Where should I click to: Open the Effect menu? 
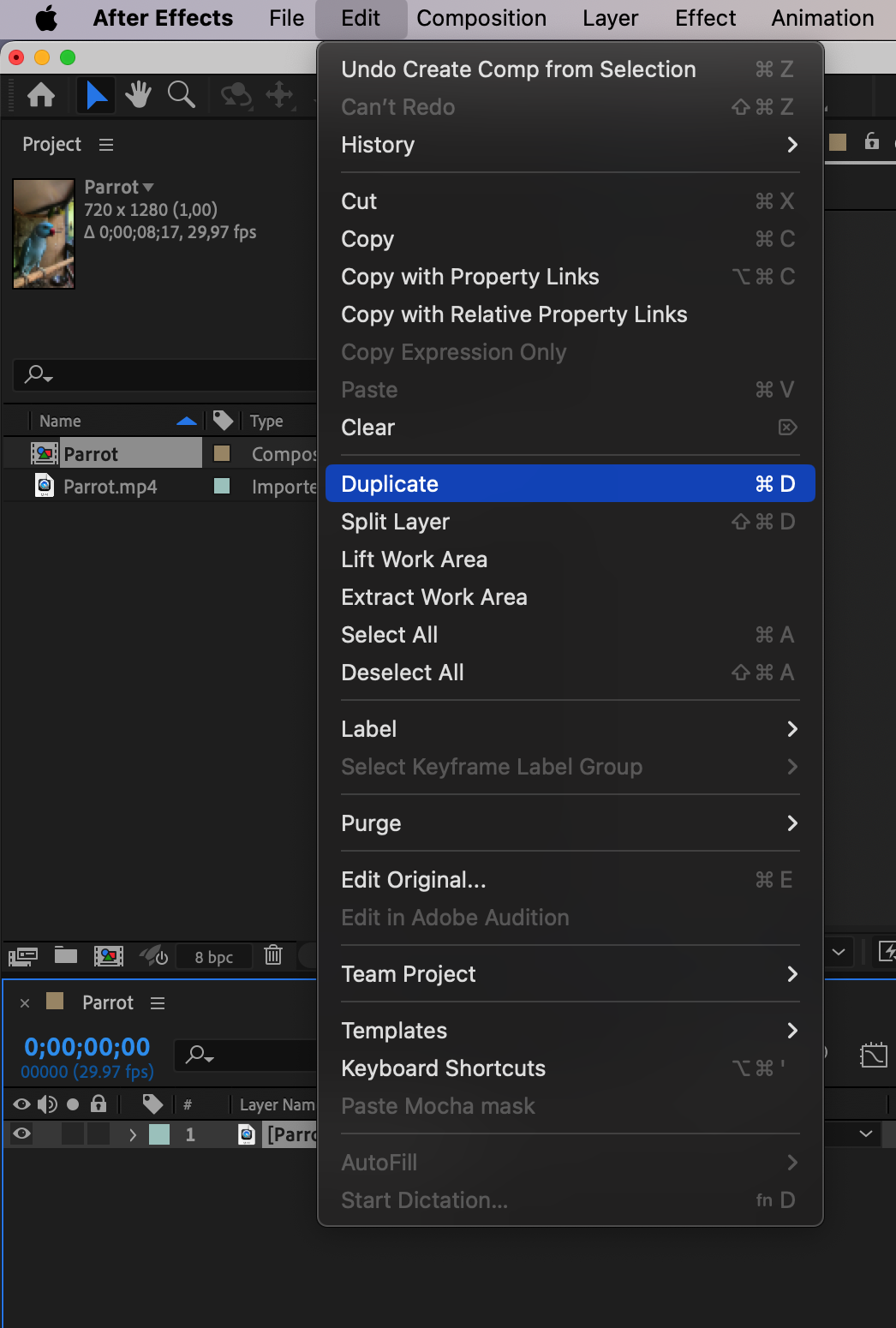705,18
